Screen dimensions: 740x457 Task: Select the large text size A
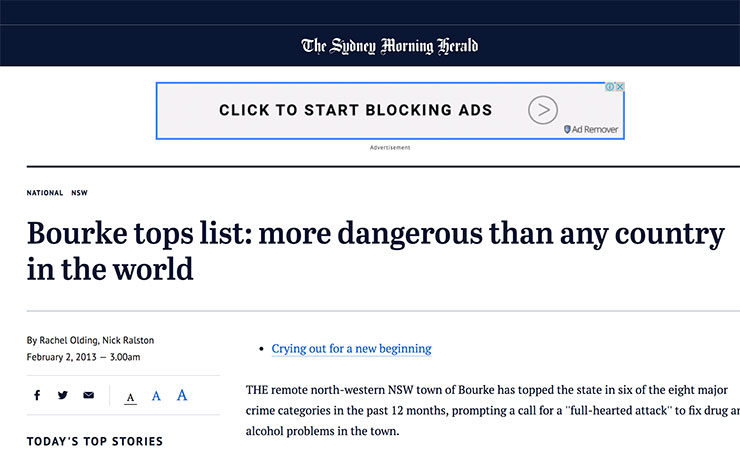pos(182,395)
